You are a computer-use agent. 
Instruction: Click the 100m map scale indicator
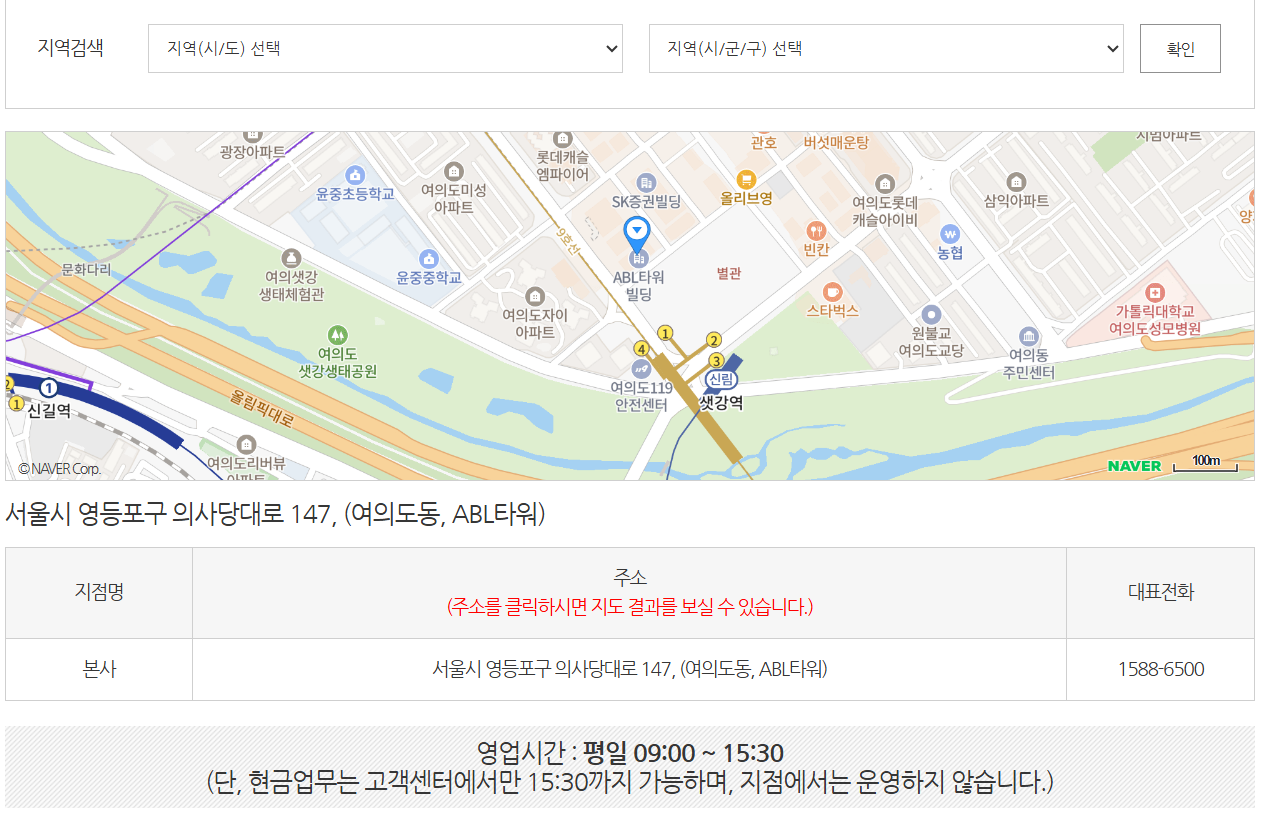pos(1206,462)
